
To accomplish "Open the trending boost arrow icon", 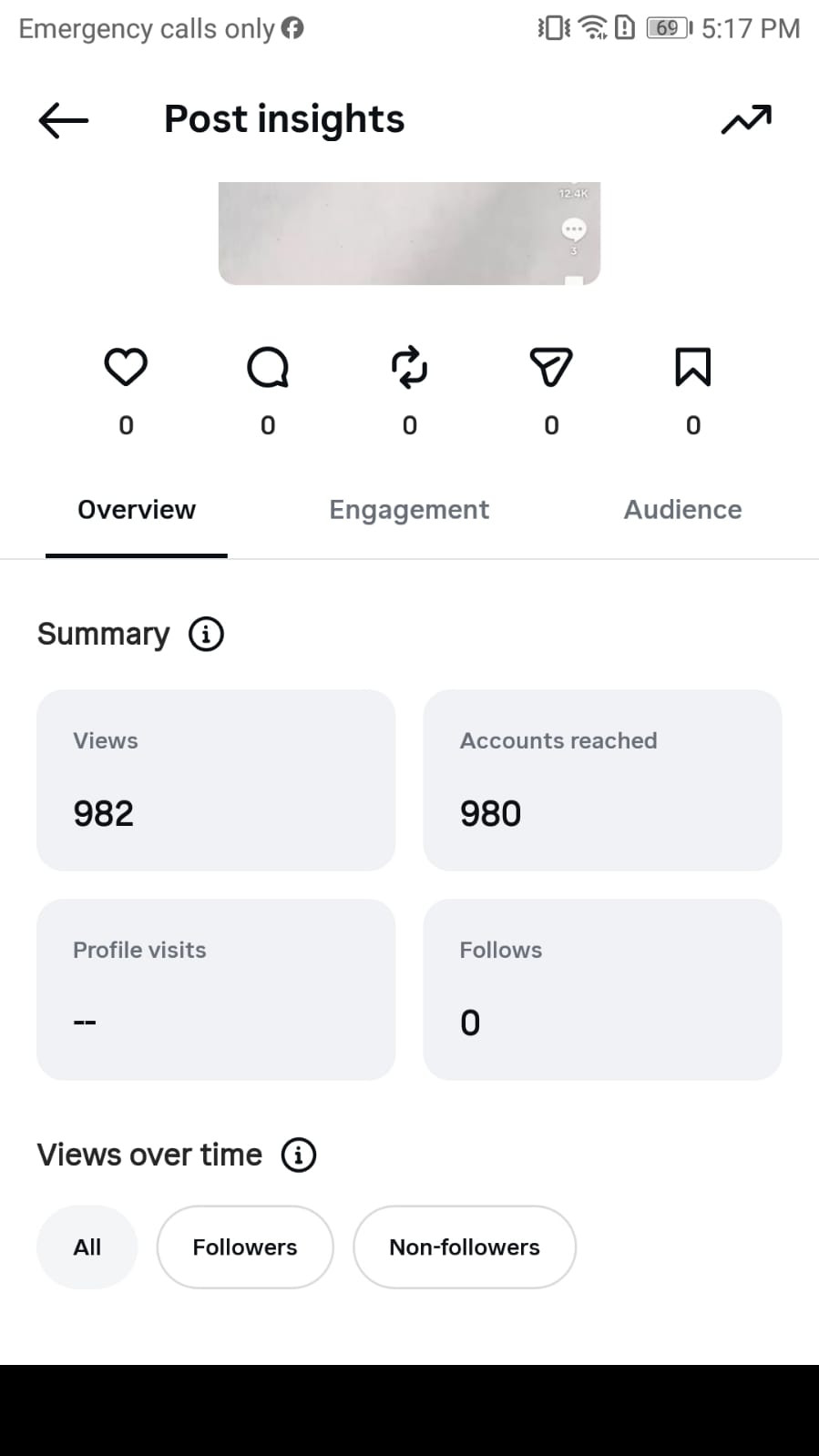I will (x=746, y=119).
